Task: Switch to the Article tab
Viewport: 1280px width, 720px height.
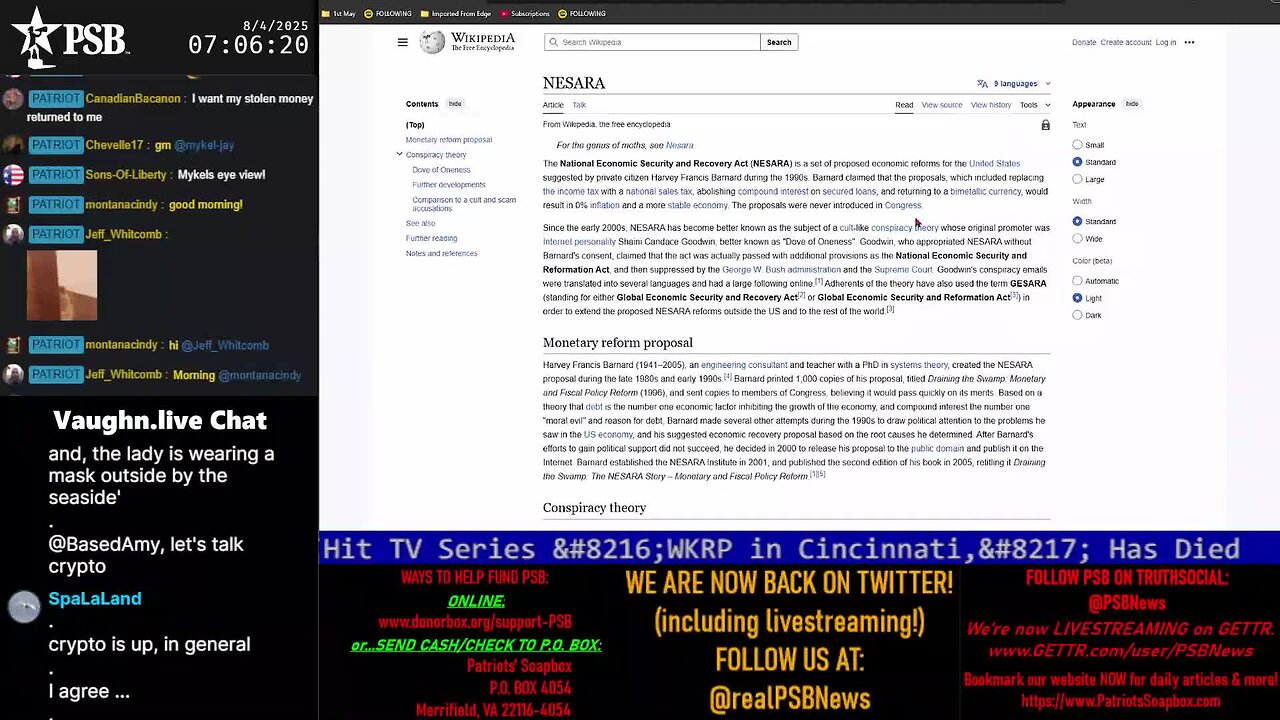Action: 553,105
